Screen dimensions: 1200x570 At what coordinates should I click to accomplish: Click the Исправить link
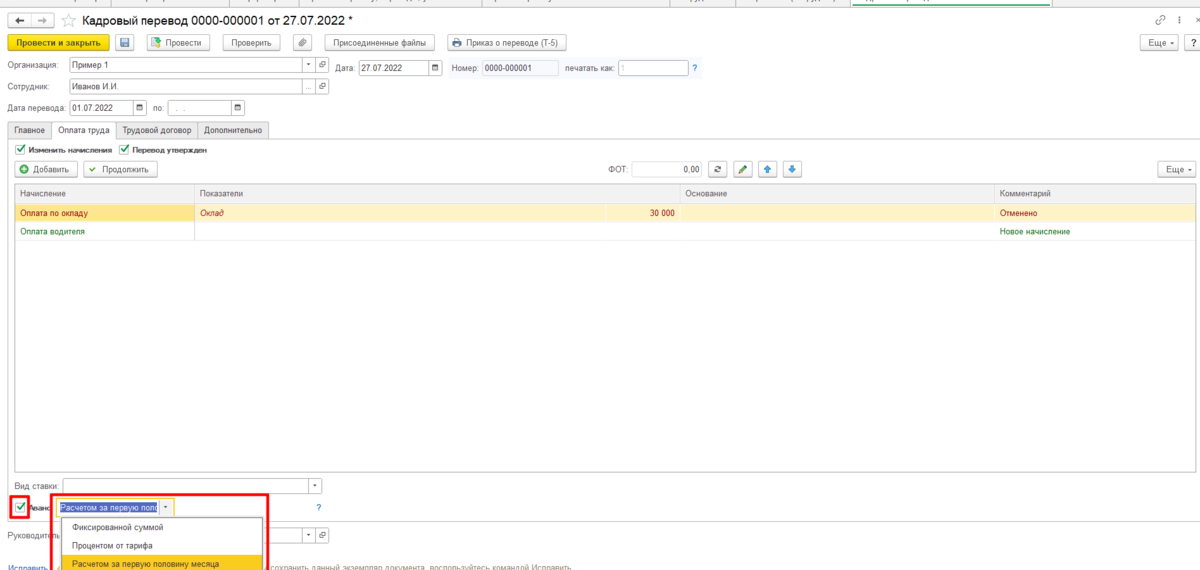coord(26,566)
